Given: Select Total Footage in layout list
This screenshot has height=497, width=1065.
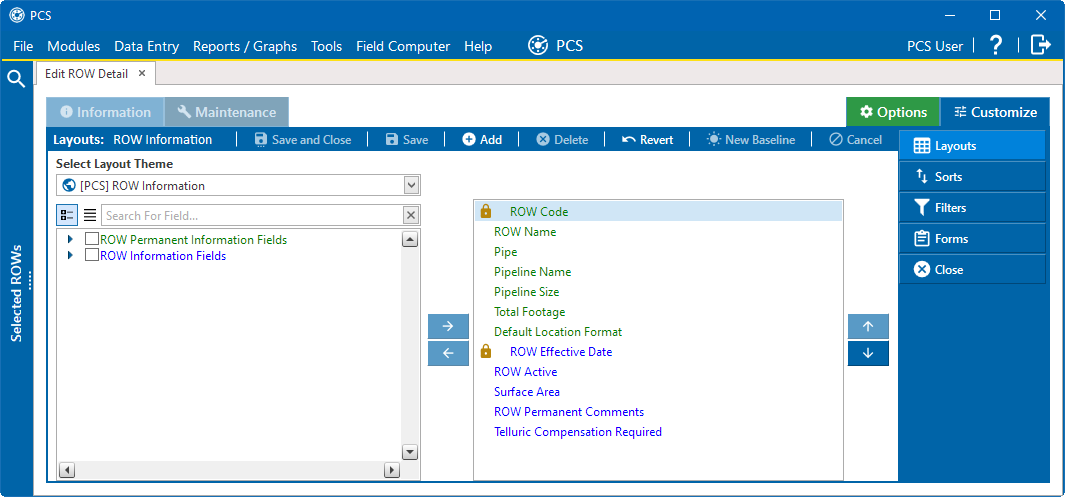Looking at the screenshot, I should click(x=530, y=312).
